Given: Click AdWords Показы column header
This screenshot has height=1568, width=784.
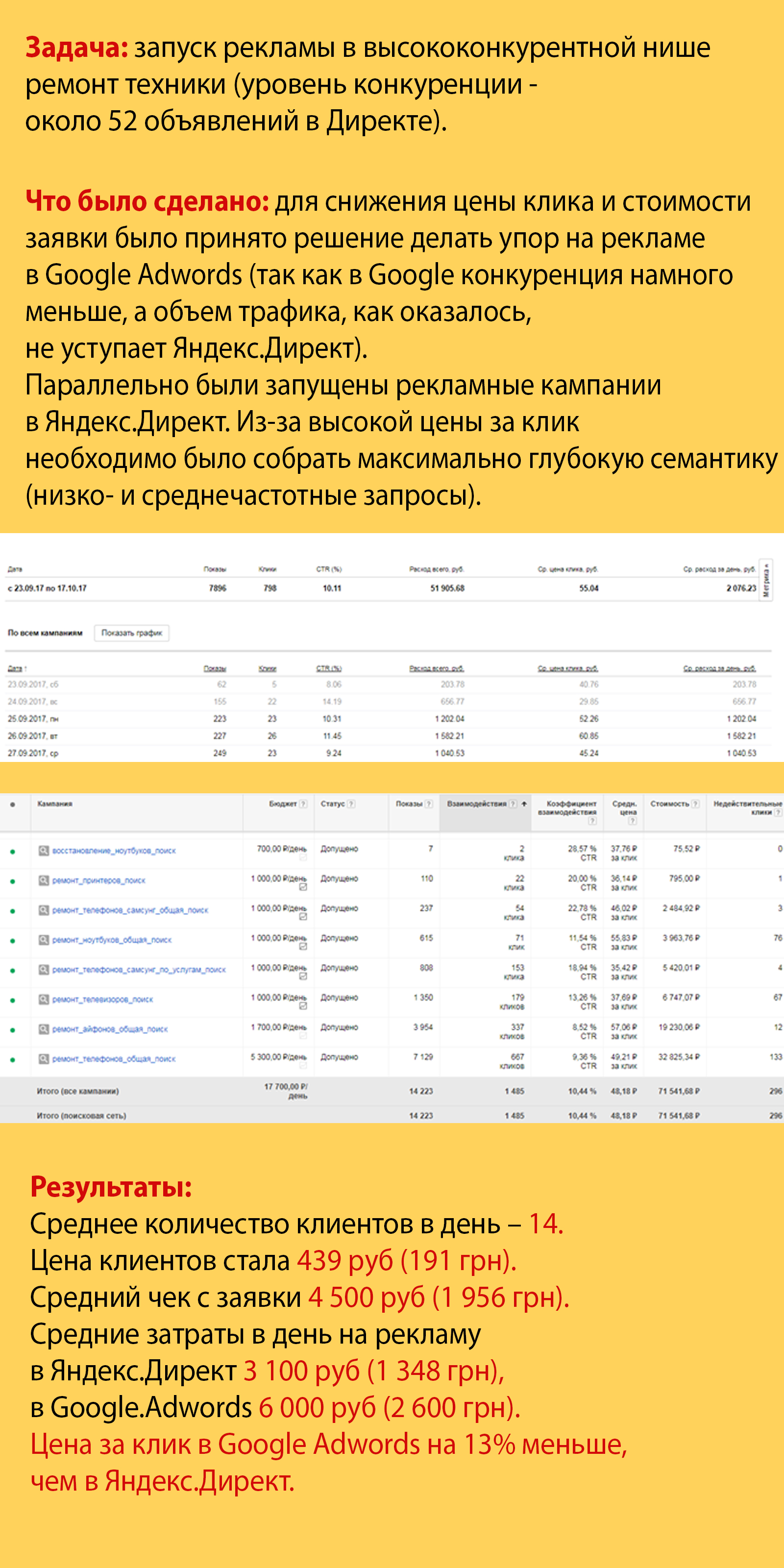Looking at the screenshot, I should coord(409,804).
